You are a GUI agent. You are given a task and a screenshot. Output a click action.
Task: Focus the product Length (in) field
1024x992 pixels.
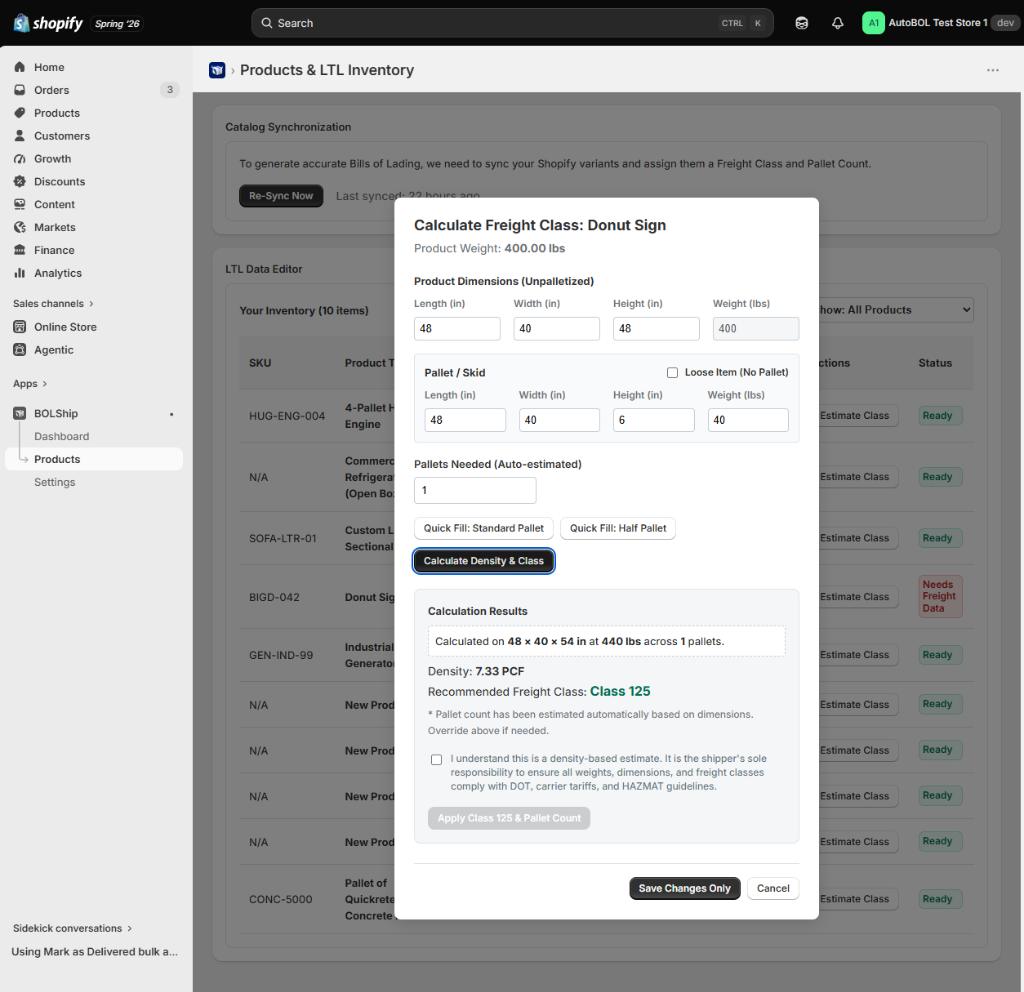tap(457, 328)
